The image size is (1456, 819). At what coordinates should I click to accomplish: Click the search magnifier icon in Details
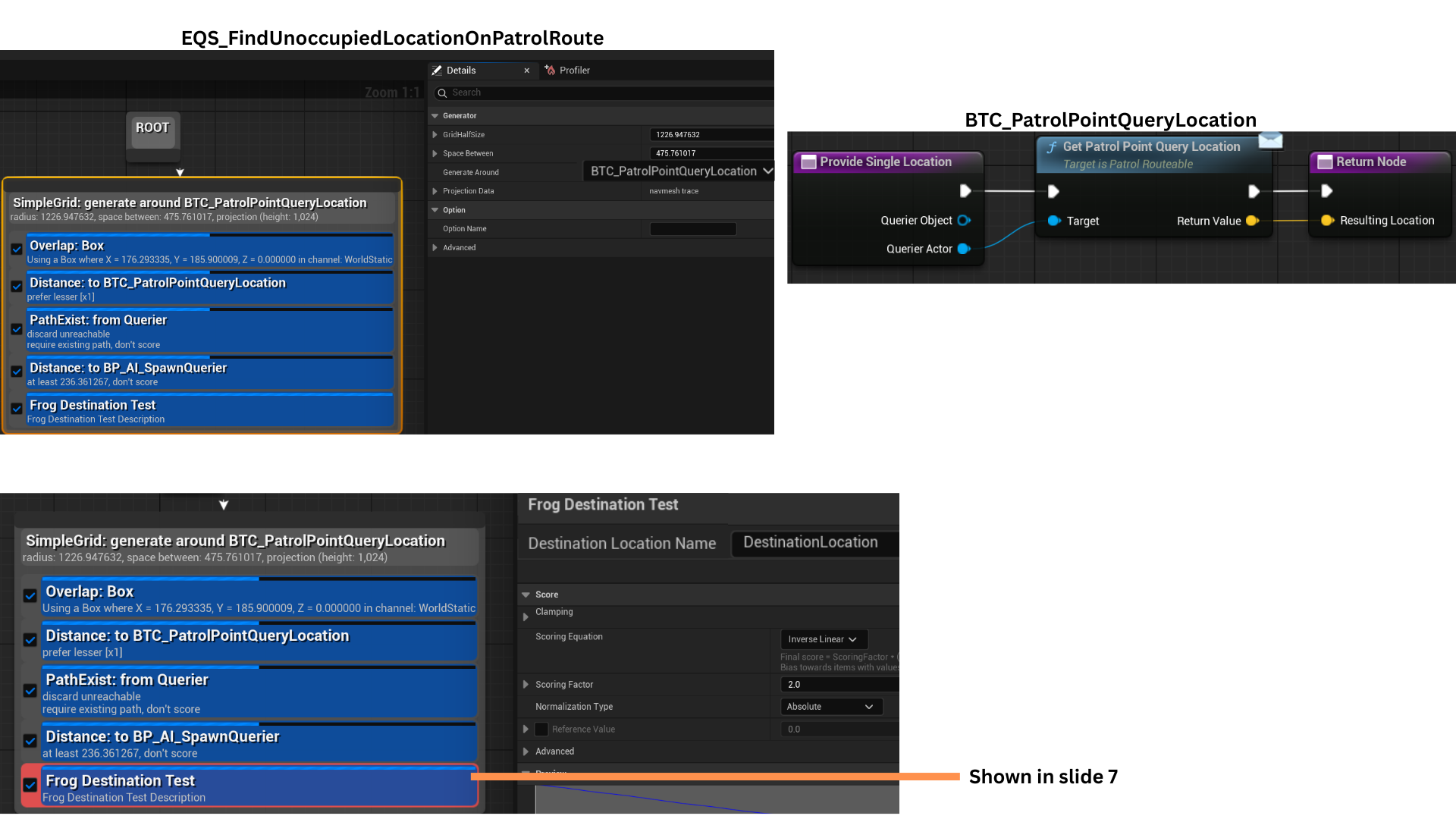click(442, 93)
